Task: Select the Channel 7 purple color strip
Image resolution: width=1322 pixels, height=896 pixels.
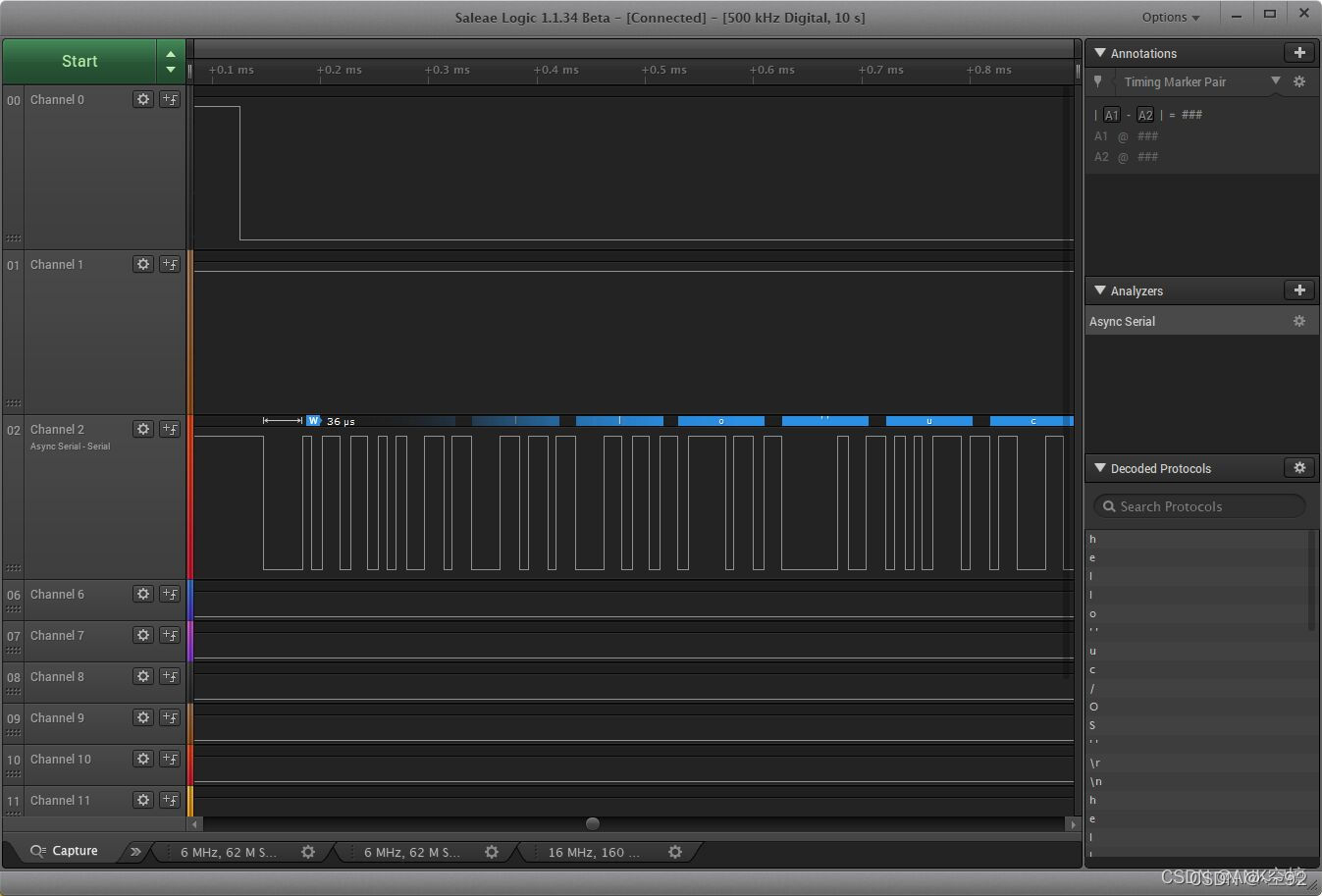Action: point(190,641)
